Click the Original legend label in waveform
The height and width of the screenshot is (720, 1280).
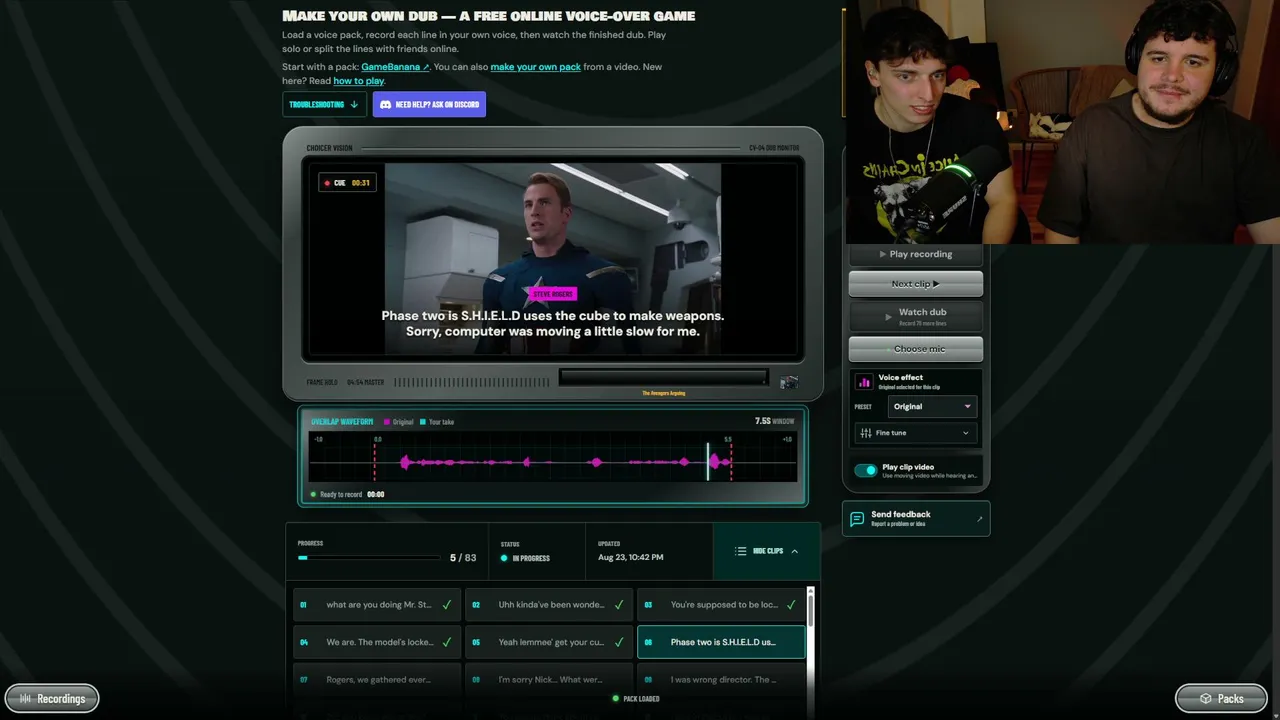click(x=399, y=422)
